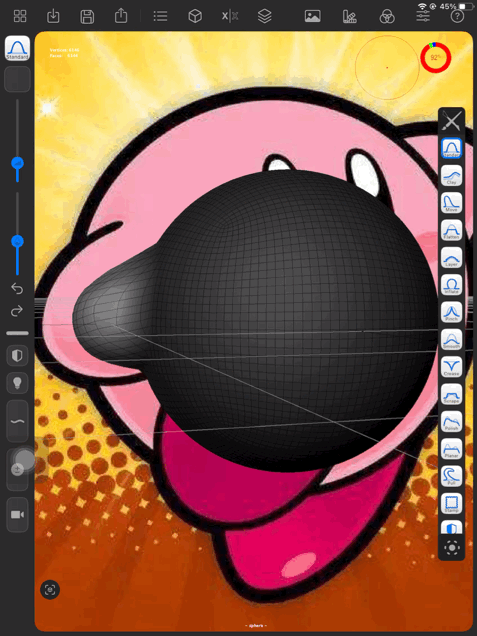This screenshot has width=477, height=636.
Task: Close tools panel with crossed brushes icon
Action: click(x=451, y=120)
